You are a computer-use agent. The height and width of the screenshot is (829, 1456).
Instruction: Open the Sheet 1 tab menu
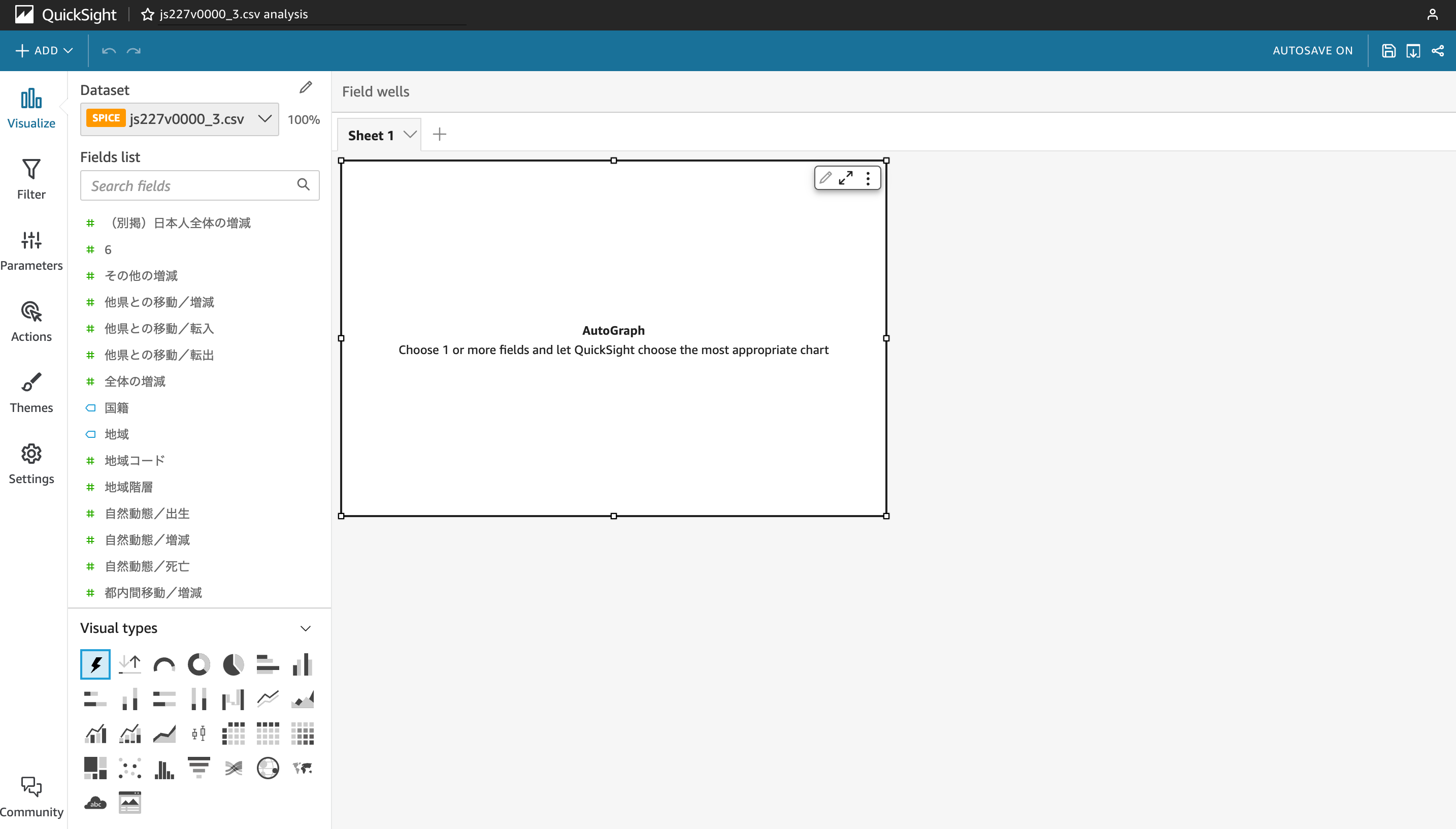[410, 135]
